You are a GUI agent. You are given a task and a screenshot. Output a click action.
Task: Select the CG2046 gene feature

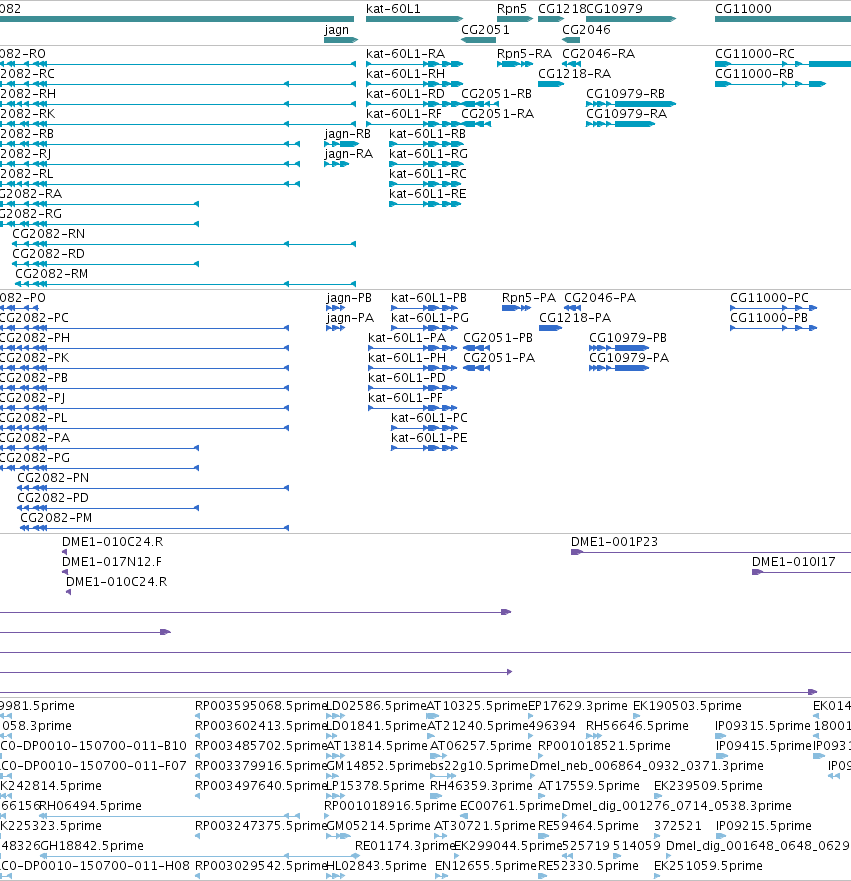(571, 40)
